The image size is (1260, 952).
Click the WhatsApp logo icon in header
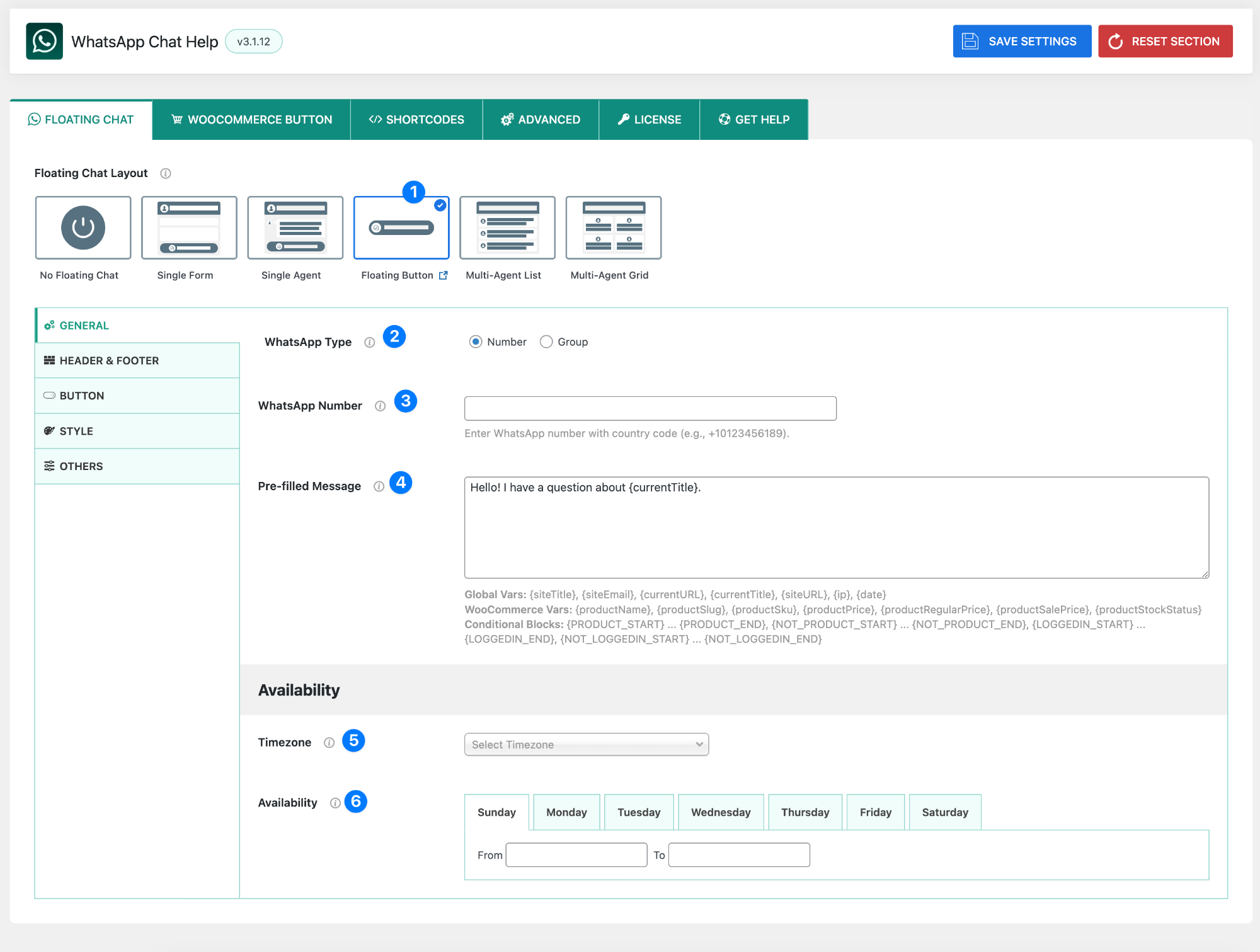click(44, 42)
